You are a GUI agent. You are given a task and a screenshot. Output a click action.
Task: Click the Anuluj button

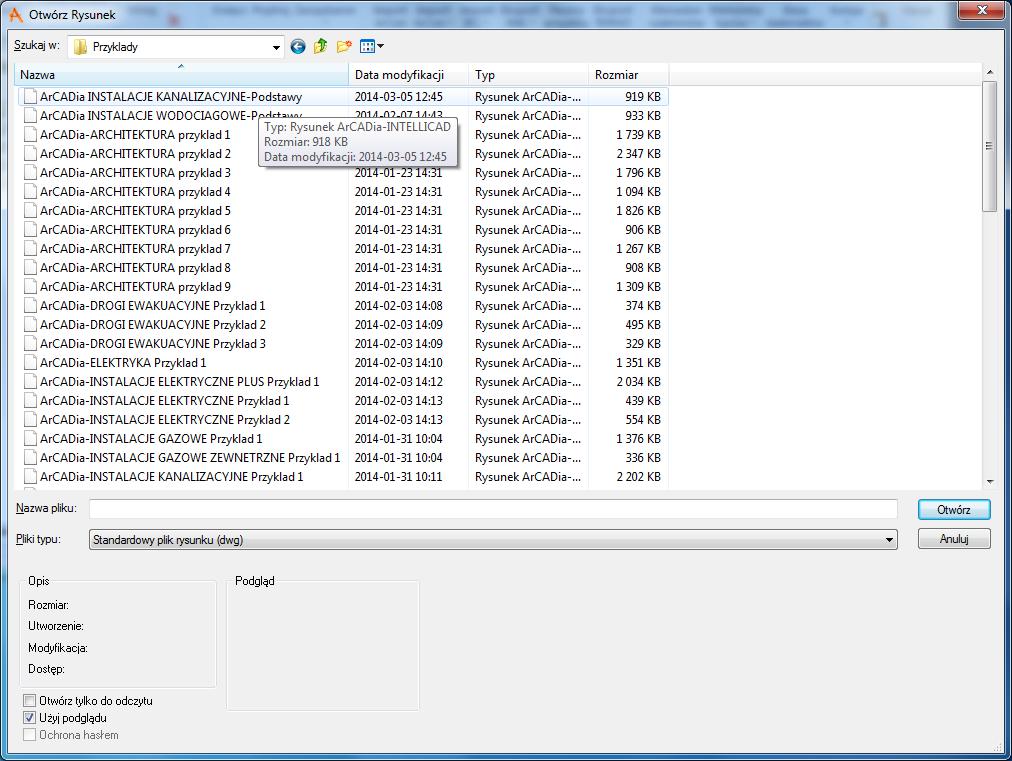(x=954, y=538)
